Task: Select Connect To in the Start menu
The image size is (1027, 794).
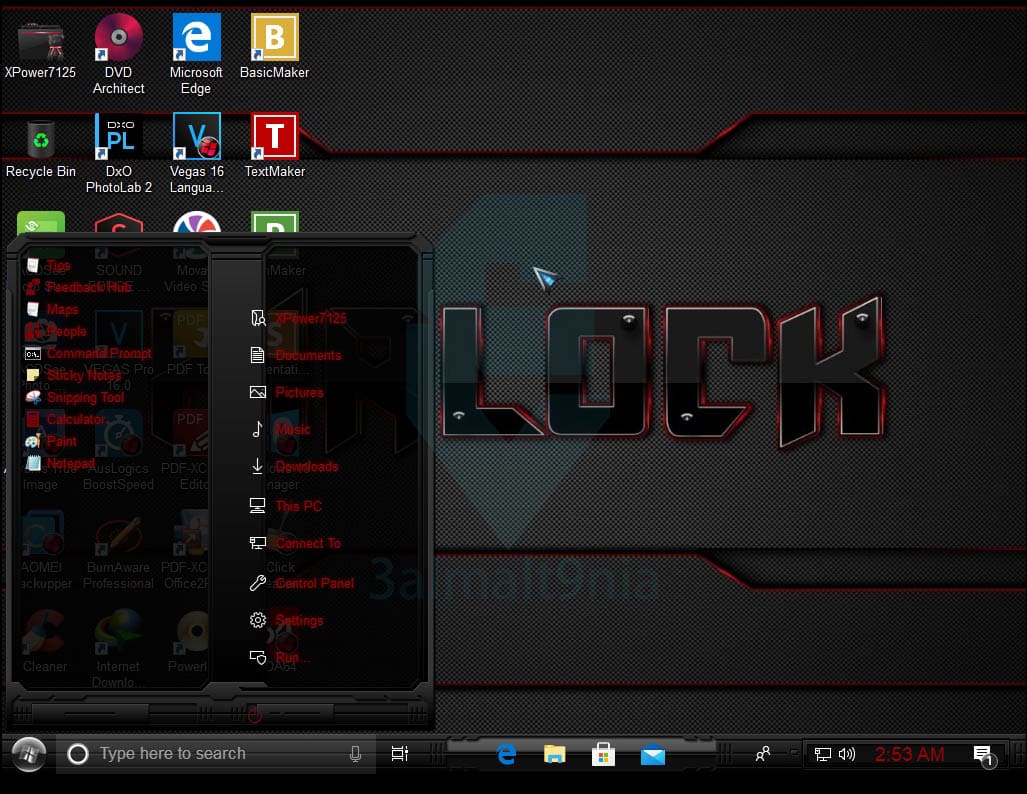Action: (295, 543)
